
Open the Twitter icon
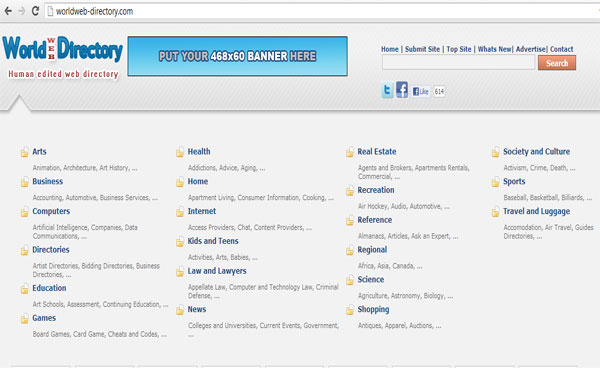[x=387, y=91]
